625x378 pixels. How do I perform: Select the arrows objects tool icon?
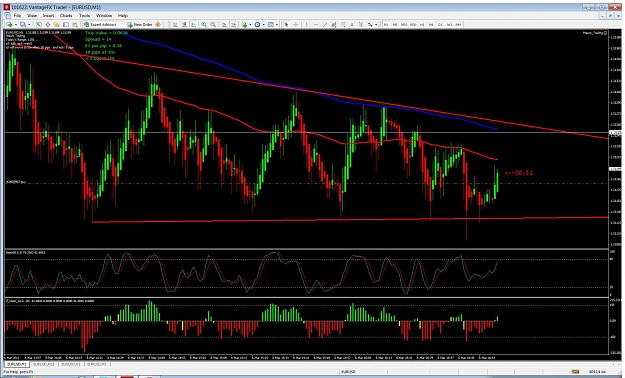coord(370,24)
